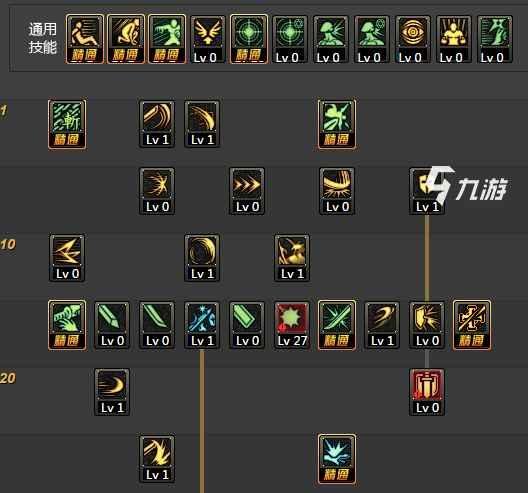Select the blue burst 精通 skill at bottom

[x=337, y=459]
